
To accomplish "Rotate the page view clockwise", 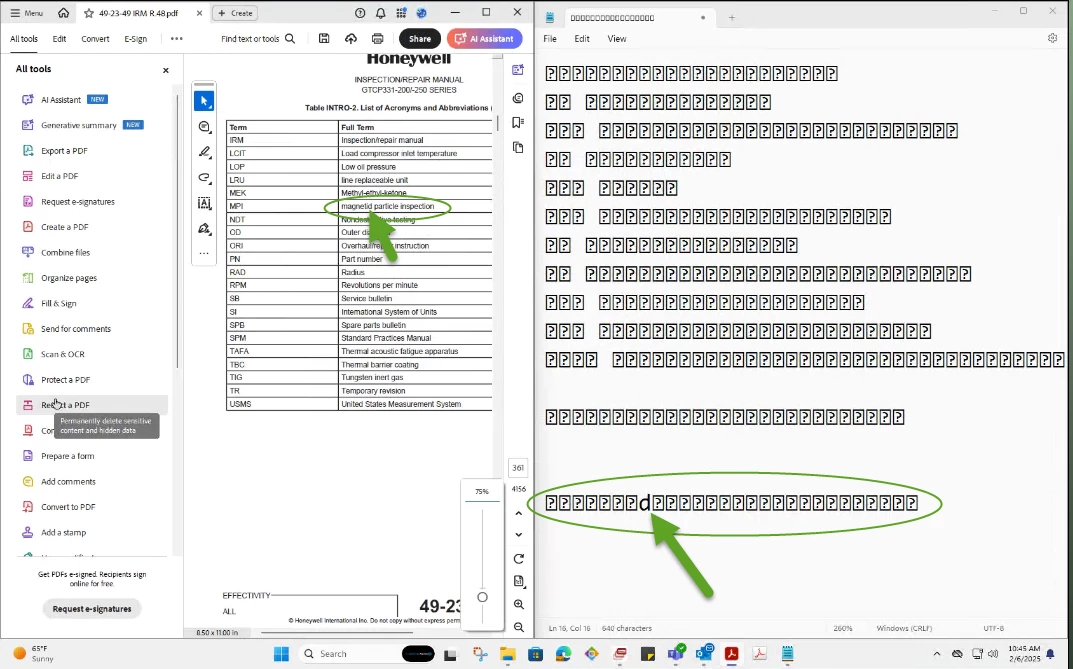I will pos(519,559).
